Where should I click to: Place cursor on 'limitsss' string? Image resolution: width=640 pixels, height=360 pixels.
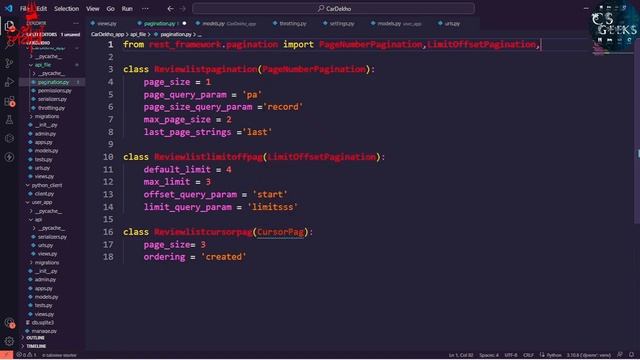click(273, 207)
